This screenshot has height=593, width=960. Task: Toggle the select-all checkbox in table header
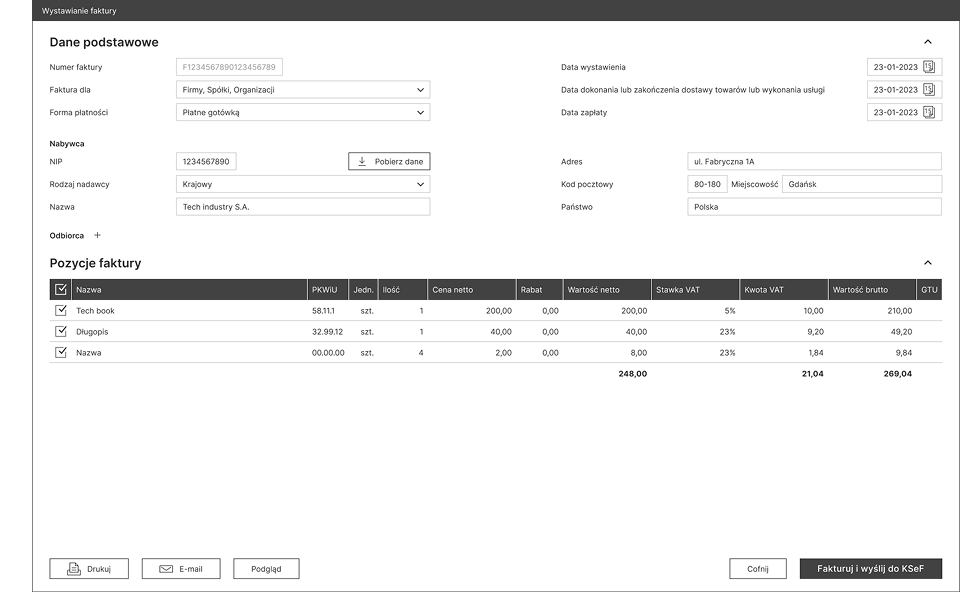pos(60,290)
